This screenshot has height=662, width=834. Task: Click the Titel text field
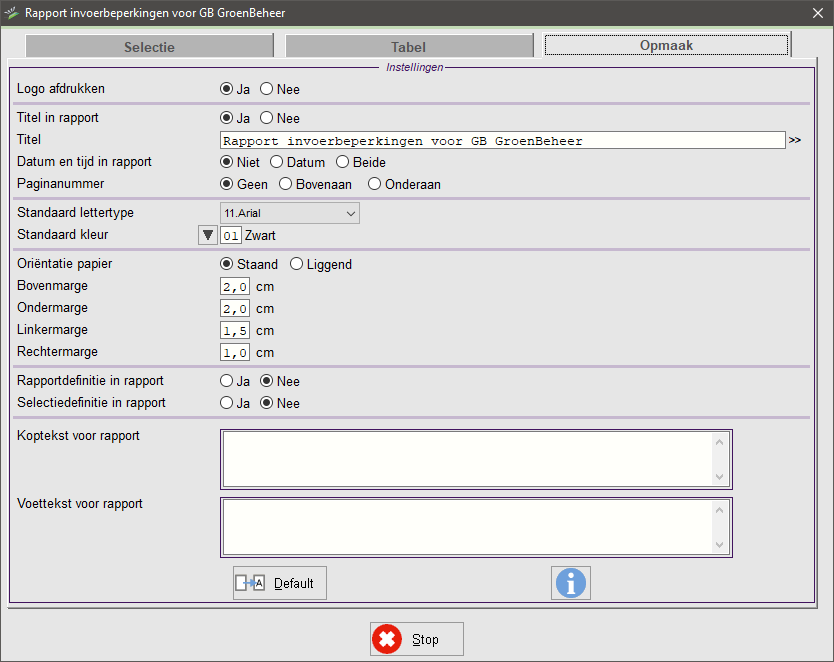pos(503,140)
